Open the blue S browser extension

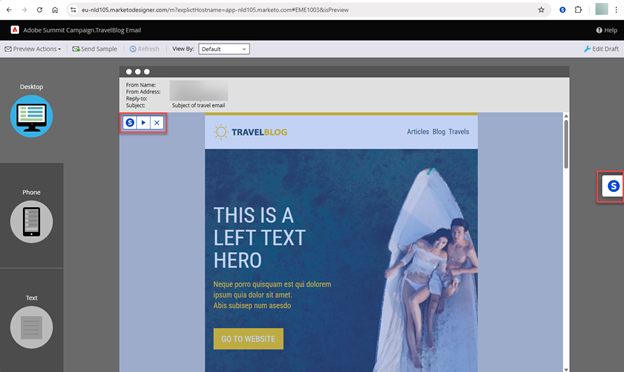coord(562,10)
